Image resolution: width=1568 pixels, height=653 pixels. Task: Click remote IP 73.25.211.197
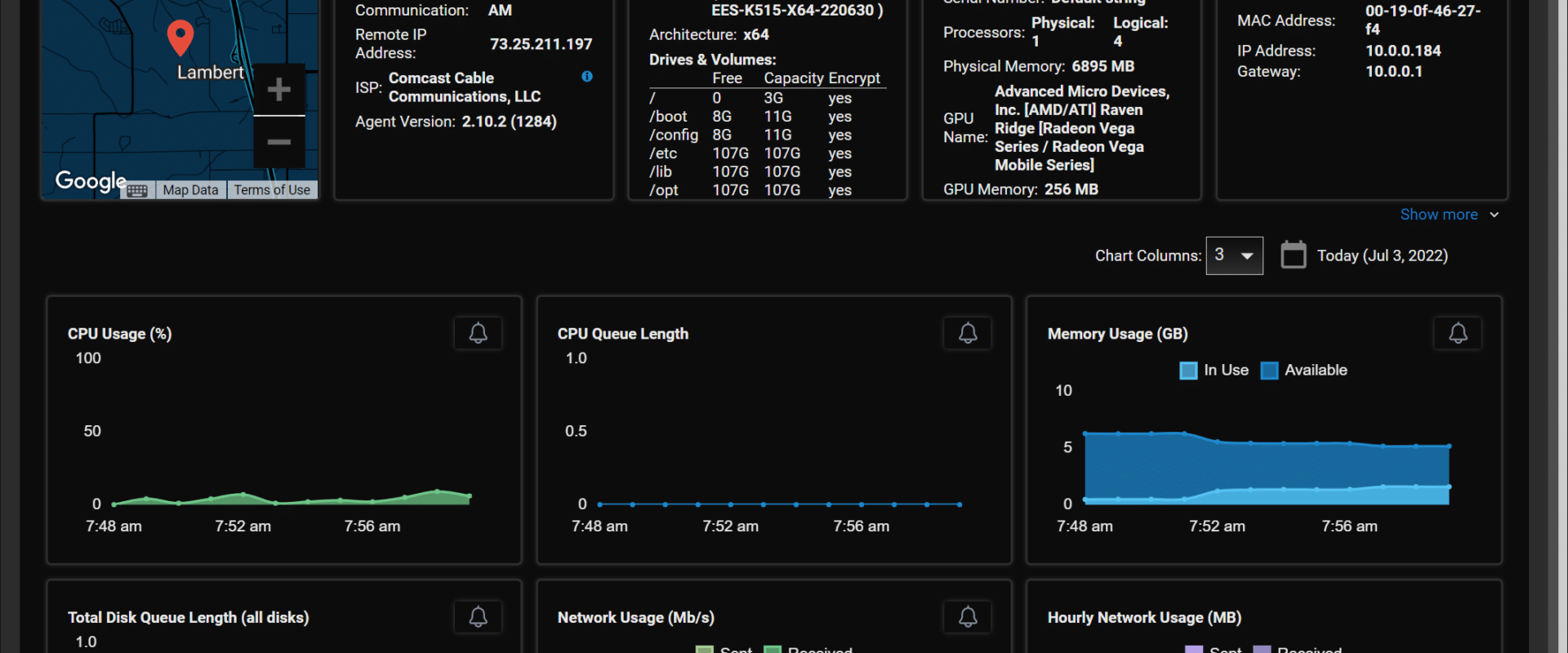[x=541, y=44]
